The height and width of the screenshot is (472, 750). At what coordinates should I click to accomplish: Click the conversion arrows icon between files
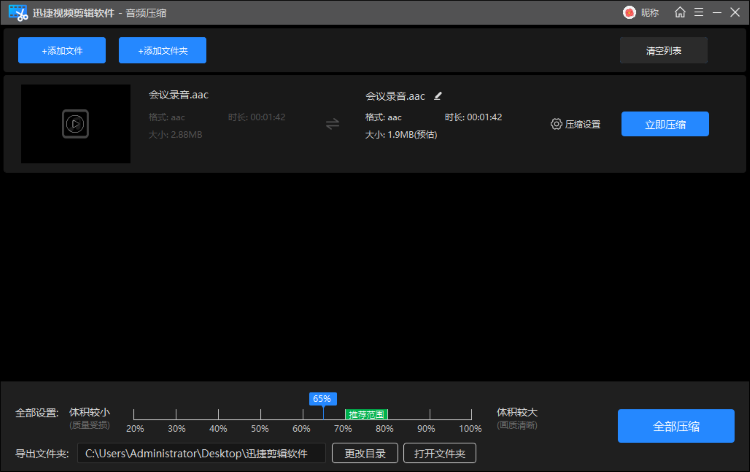tap(333, 124)
